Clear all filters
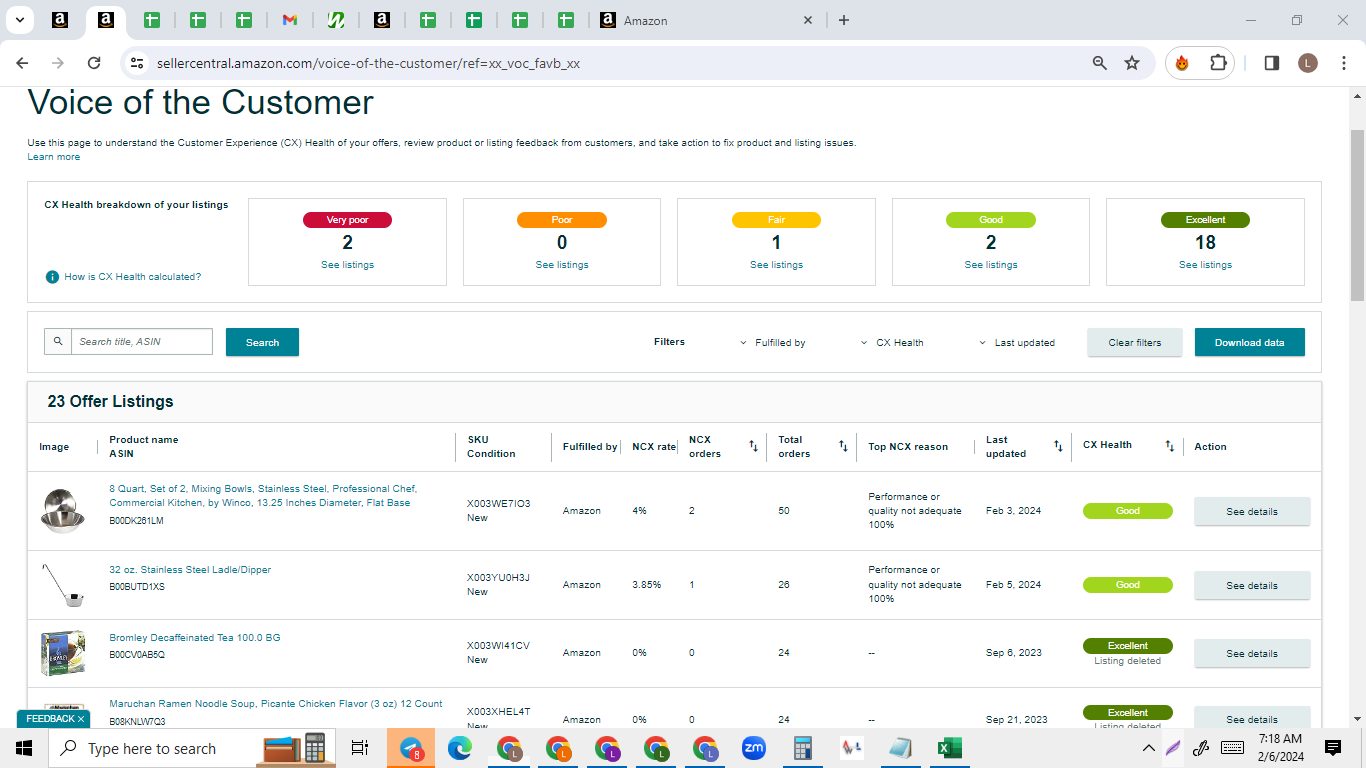 1135,342
